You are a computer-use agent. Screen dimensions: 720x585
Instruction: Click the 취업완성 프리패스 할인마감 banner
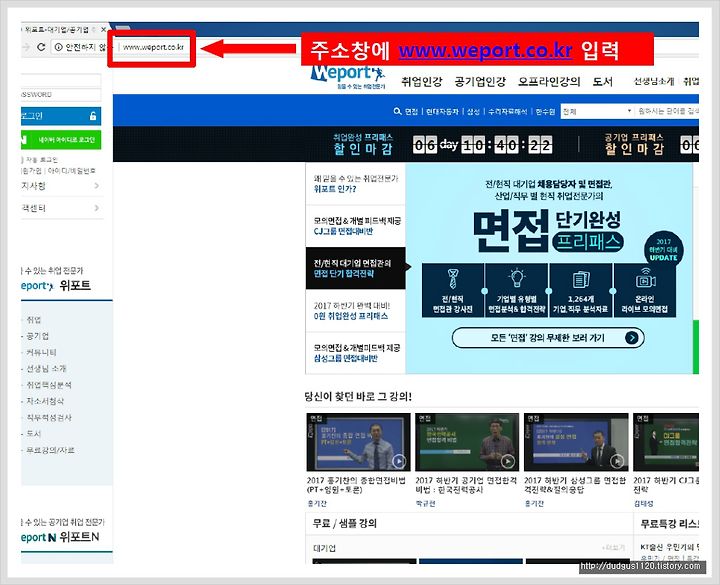click(363, 144)
